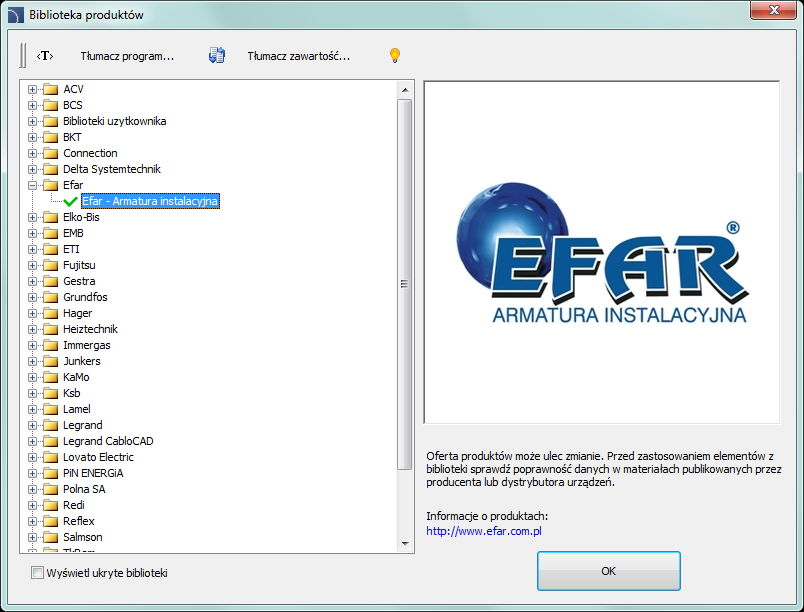Click the ETI folder icon
Screen dimensions: 804x612
click(x=50, y=249)
